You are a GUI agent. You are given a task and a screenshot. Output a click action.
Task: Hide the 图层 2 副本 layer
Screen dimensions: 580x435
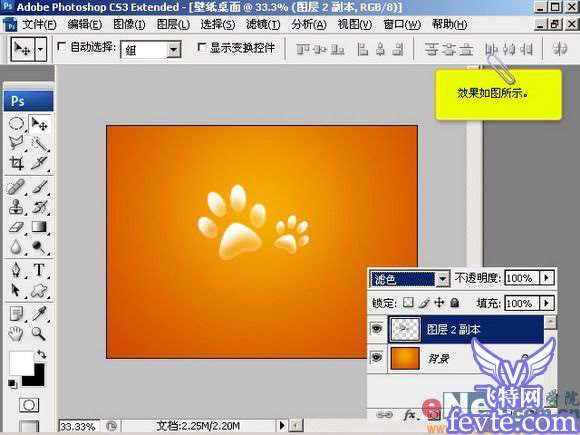tap(377, 328)
